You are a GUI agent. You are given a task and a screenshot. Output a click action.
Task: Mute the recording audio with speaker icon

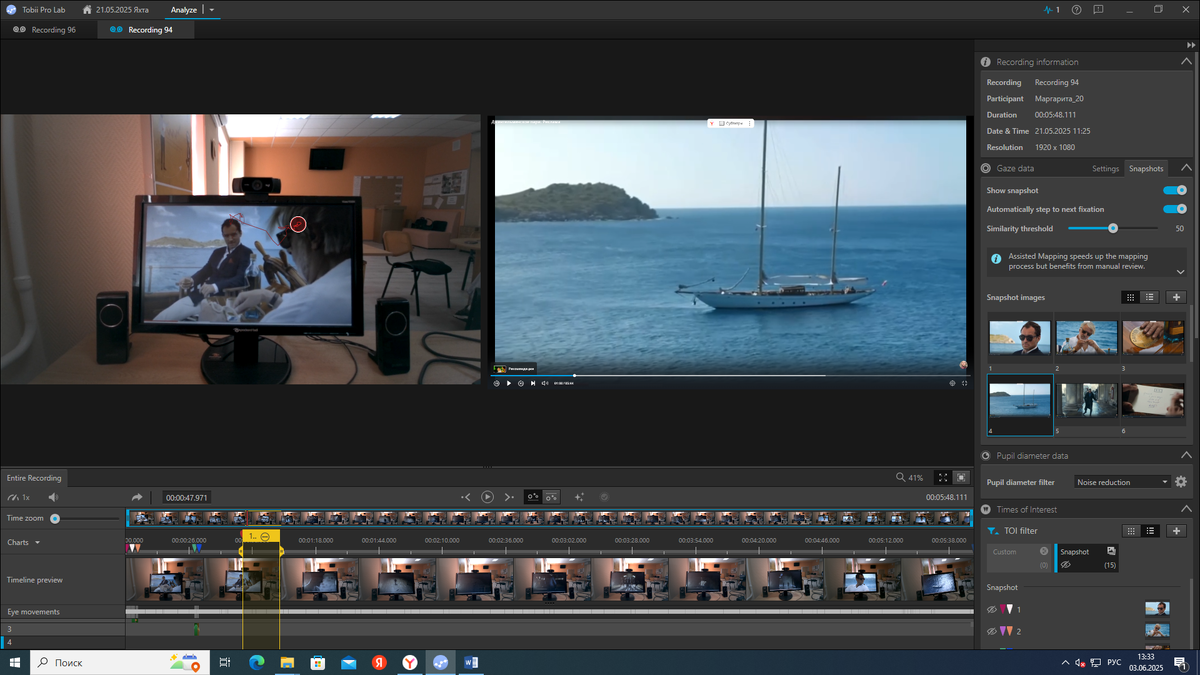(x=53, y=497)
